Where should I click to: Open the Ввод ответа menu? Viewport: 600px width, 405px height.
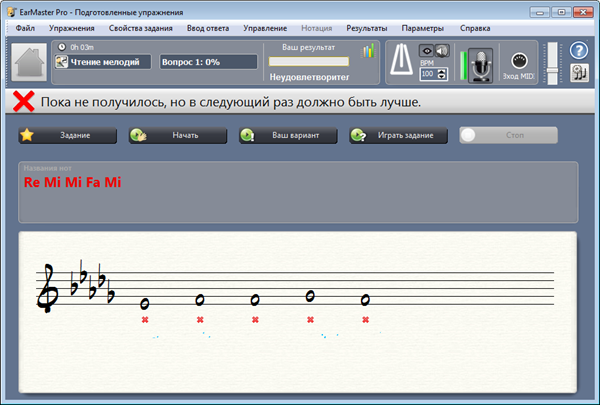208,28
